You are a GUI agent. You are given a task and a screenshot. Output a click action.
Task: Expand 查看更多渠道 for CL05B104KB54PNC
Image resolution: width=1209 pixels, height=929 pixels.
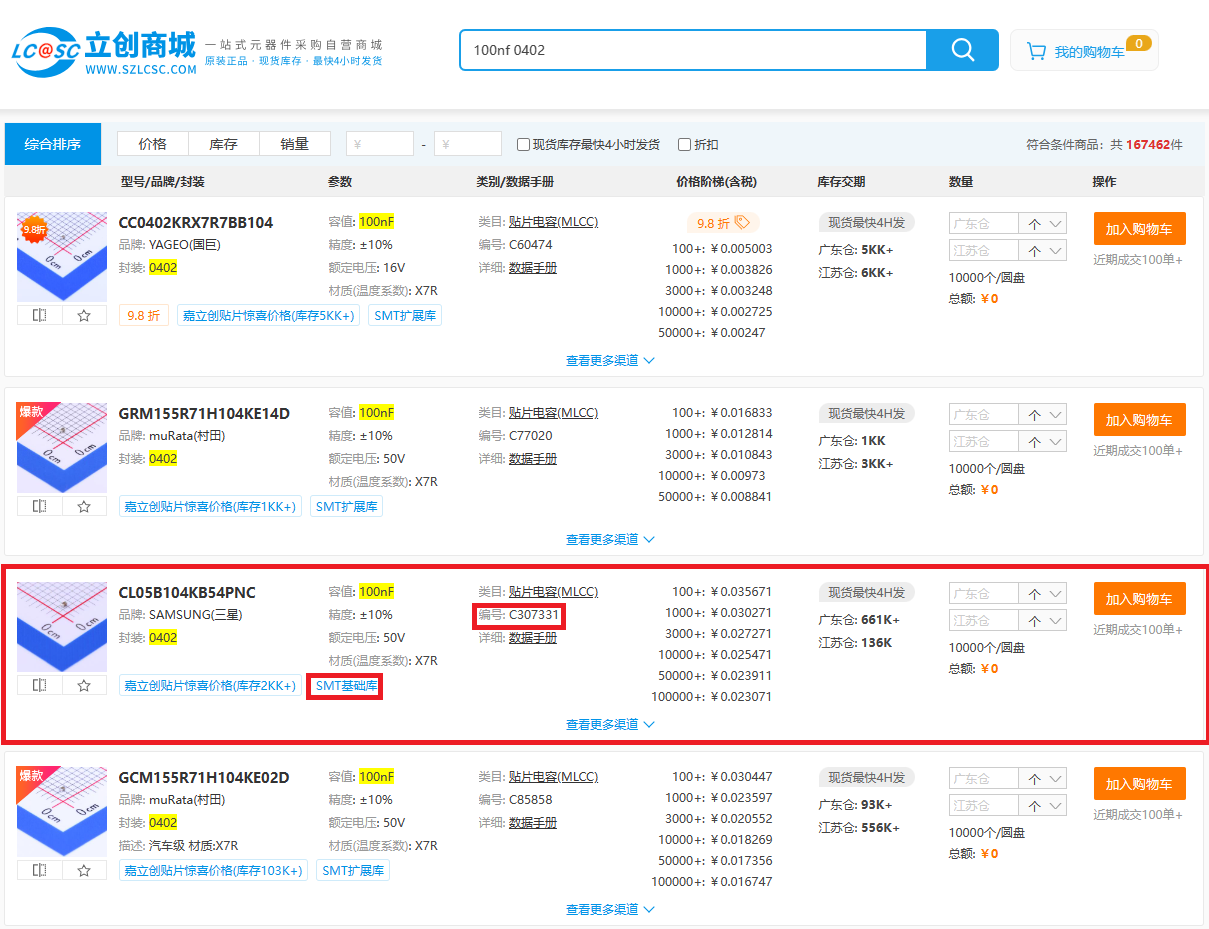[x=611, y=724]
